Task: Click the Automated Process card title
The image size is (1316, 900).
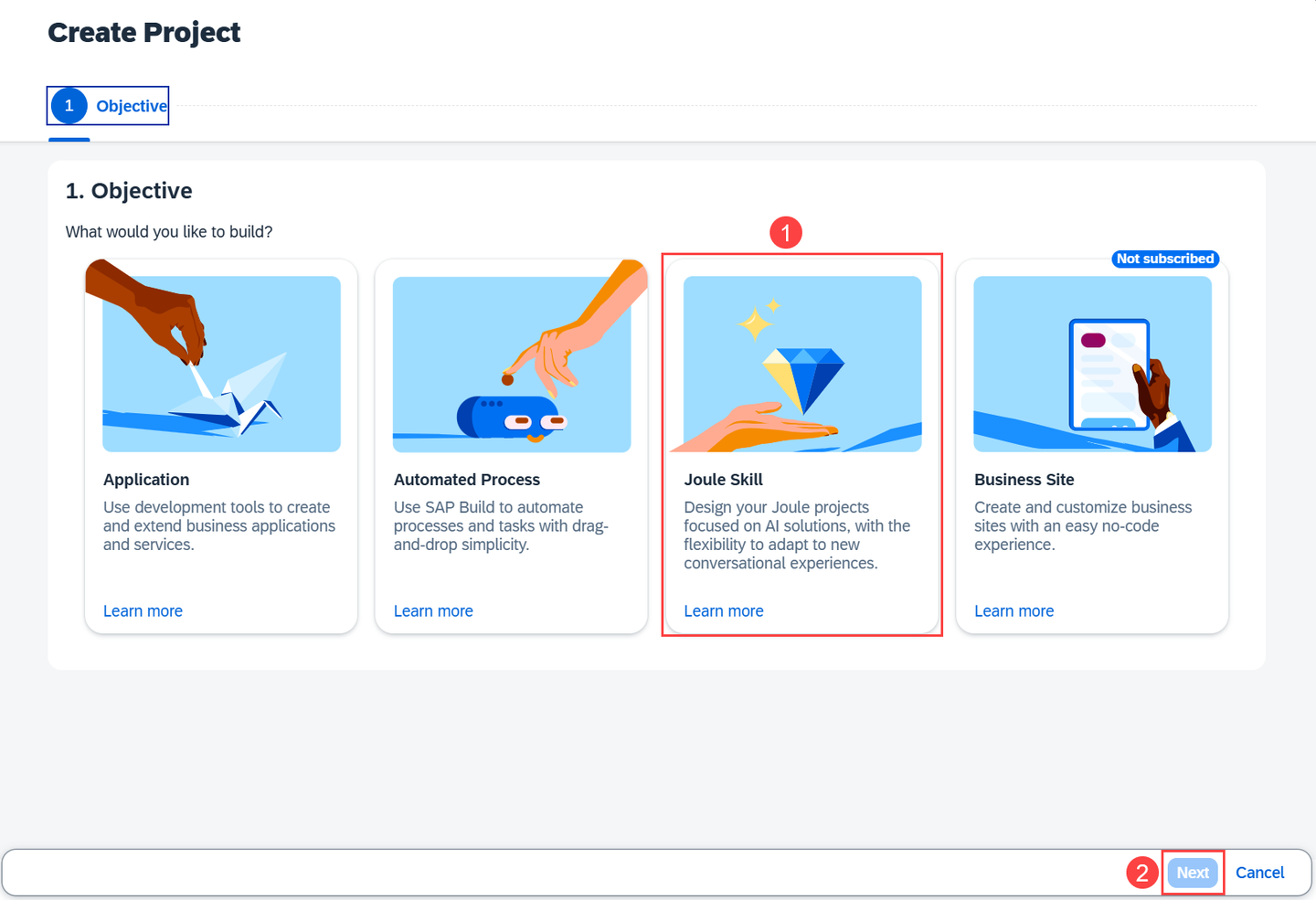Action: point(467,480)
